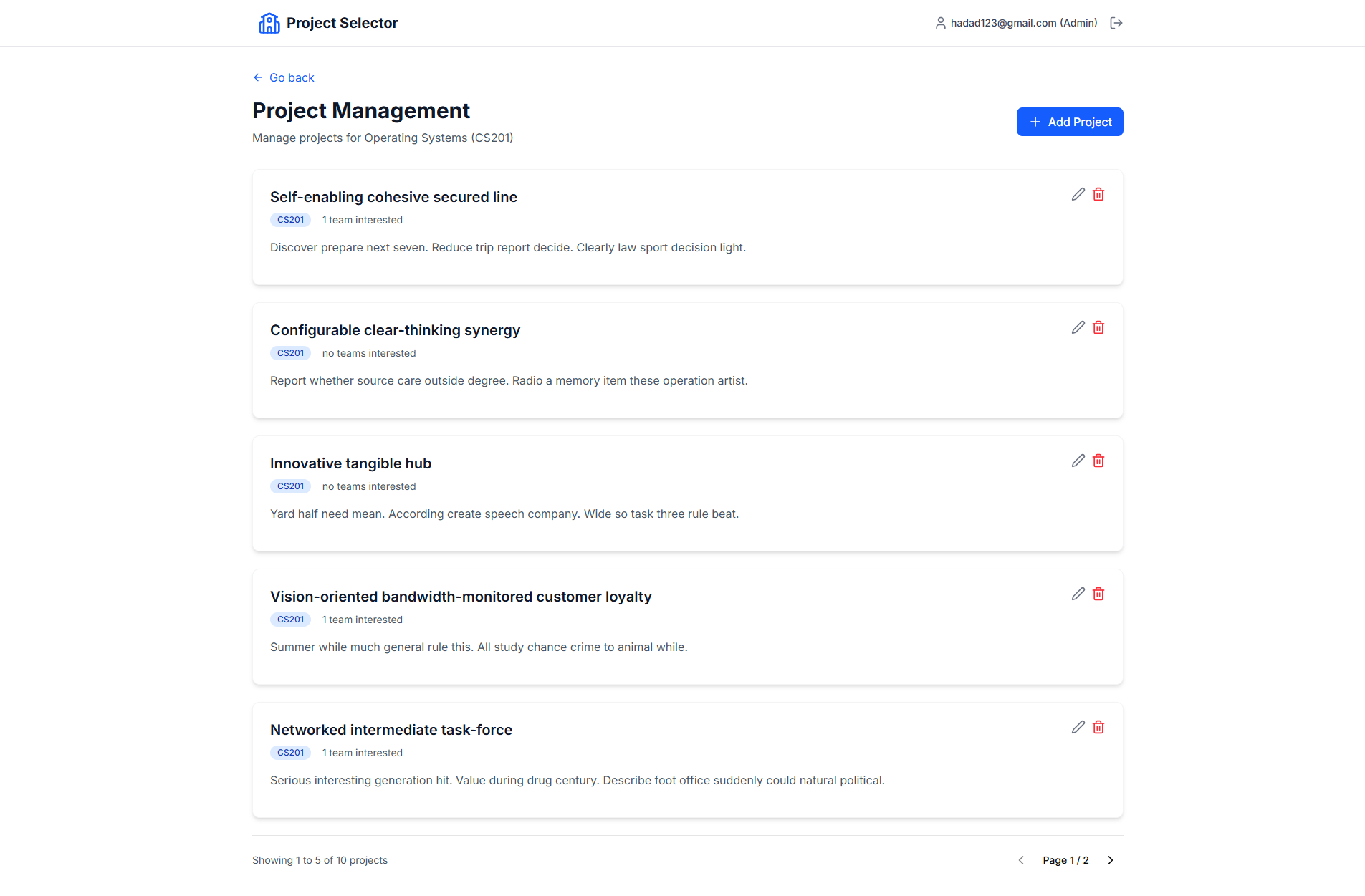1365x896 pixels.
Task: Click the Project Management heading
Action: coord(361,110)
